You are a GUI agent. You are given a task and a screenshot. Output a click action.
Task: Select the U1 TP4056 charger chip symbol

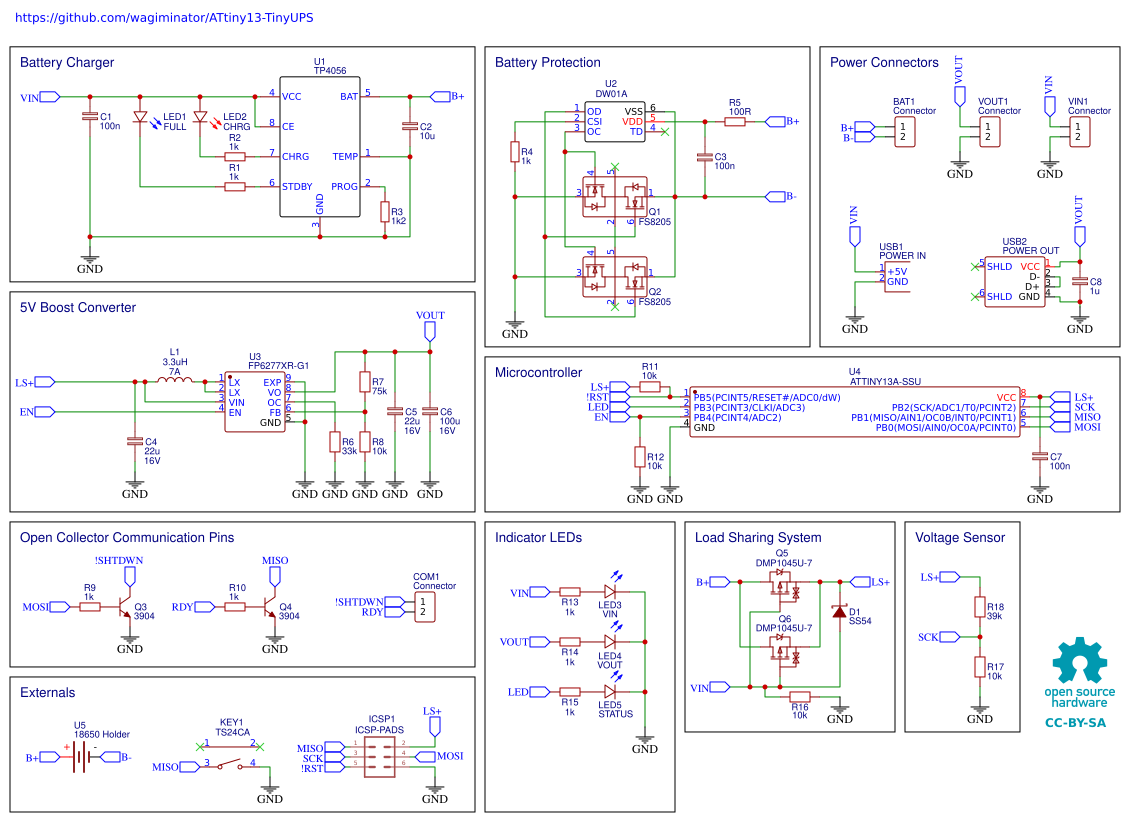pos(320,147)
